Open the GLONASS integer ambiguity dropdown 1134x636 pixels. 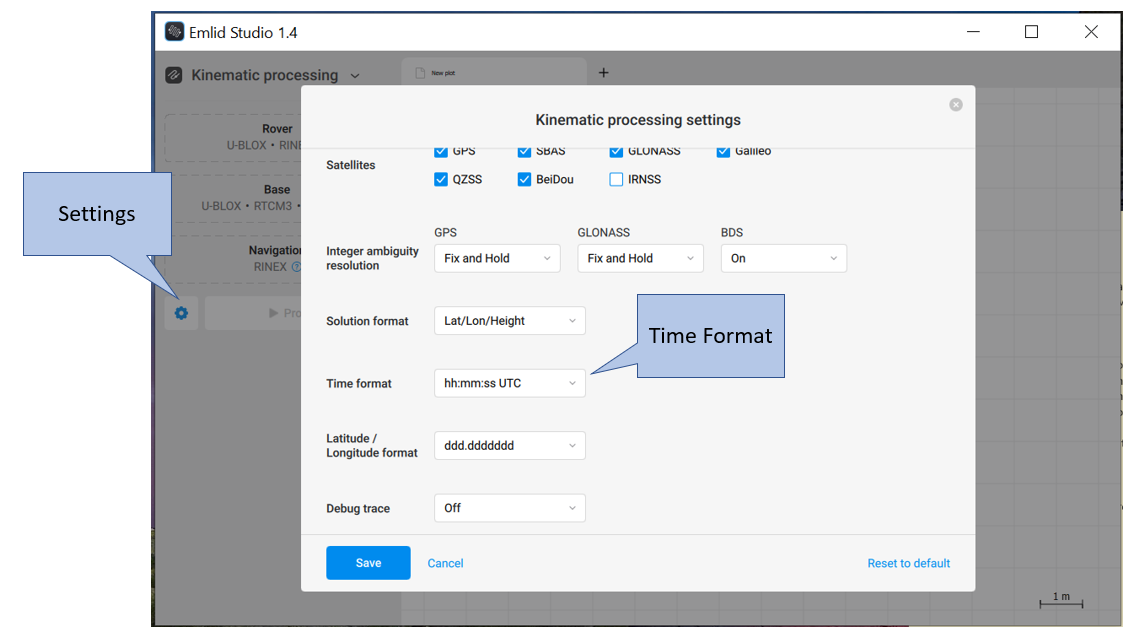click(x=640, y=258)
